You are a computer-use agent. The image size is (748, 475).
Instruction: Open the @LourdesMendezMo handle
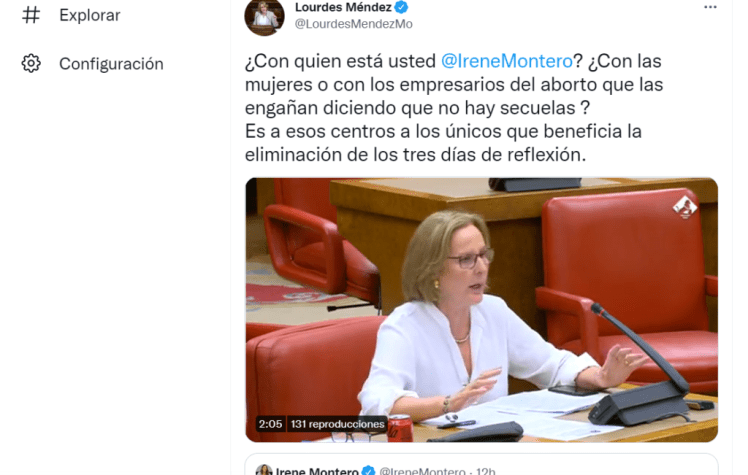[x=353, y=24]
